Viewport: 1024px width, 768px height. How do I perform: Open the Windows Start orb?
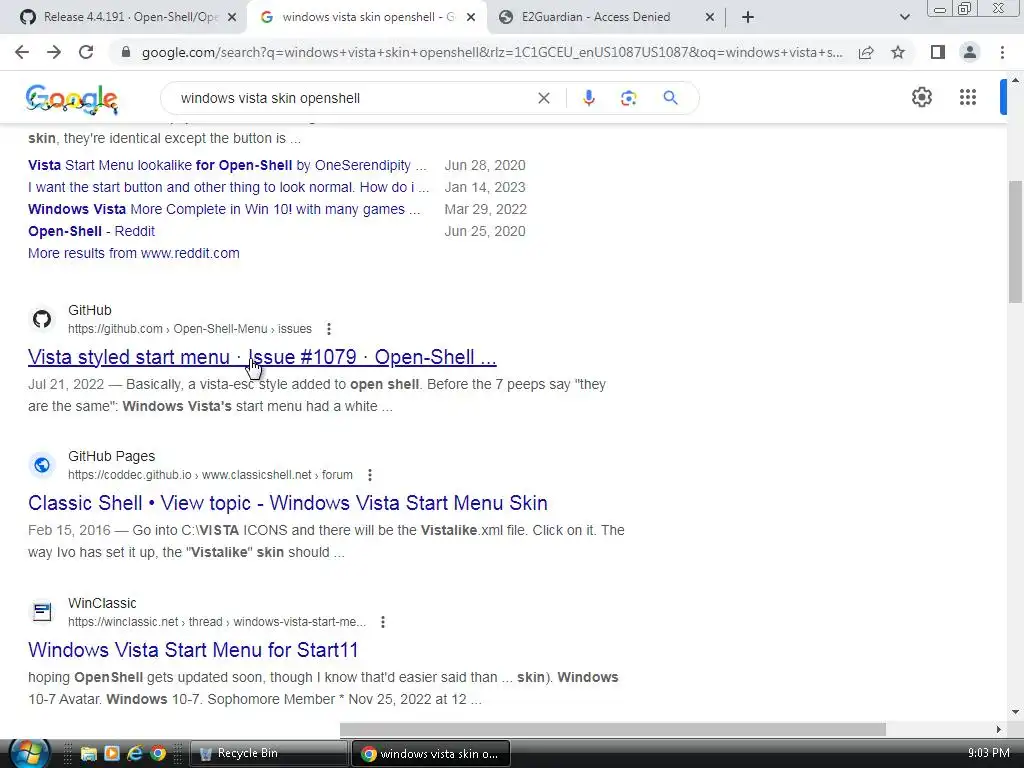pos(30,753)
